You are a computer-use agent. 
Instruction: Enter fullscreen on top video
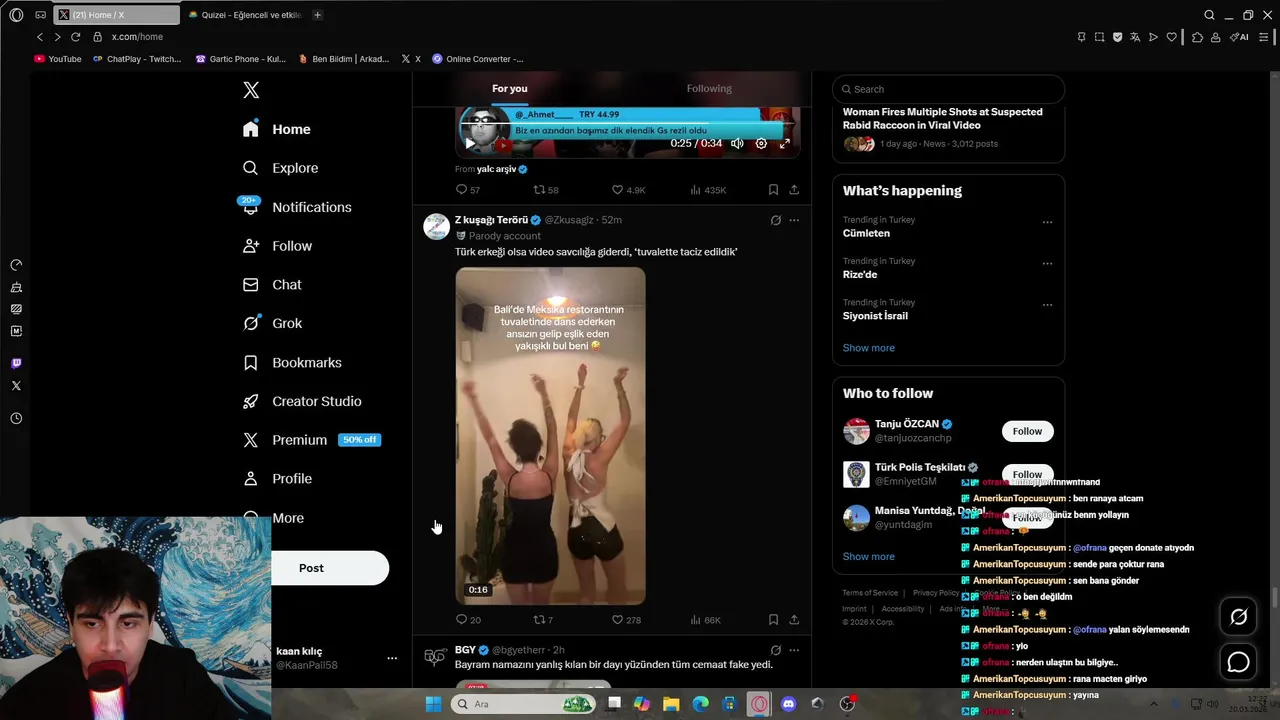[785, 144]
